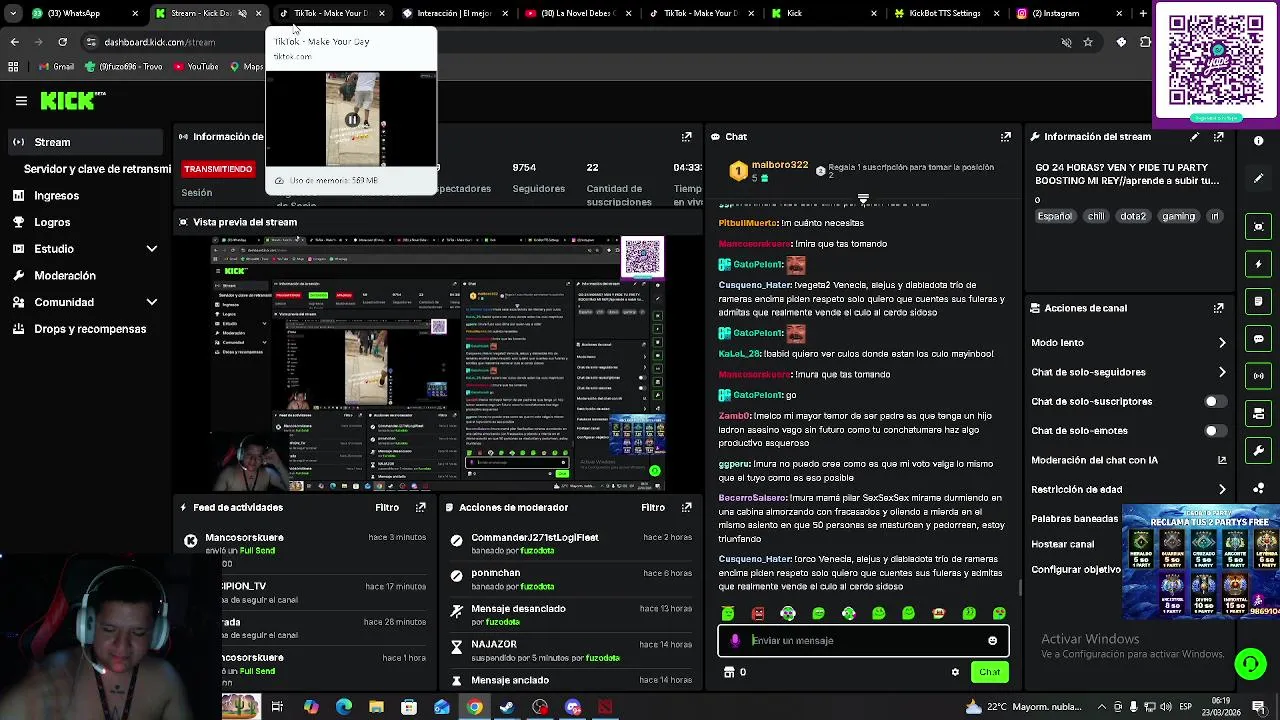Click in the Enviar un mensaje field
The image size is (1280, 720).
(864, 641)
